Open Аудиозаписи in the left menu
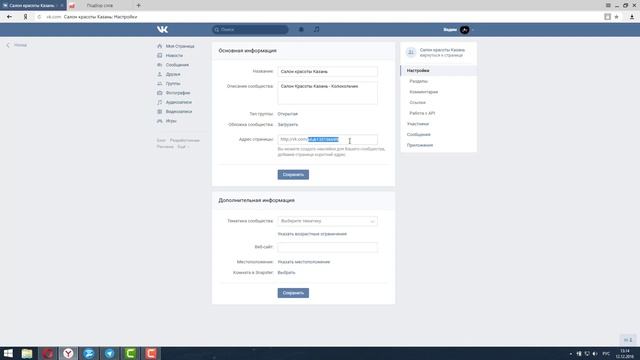Viewport: 640px width, 360px height. [179, 102]
